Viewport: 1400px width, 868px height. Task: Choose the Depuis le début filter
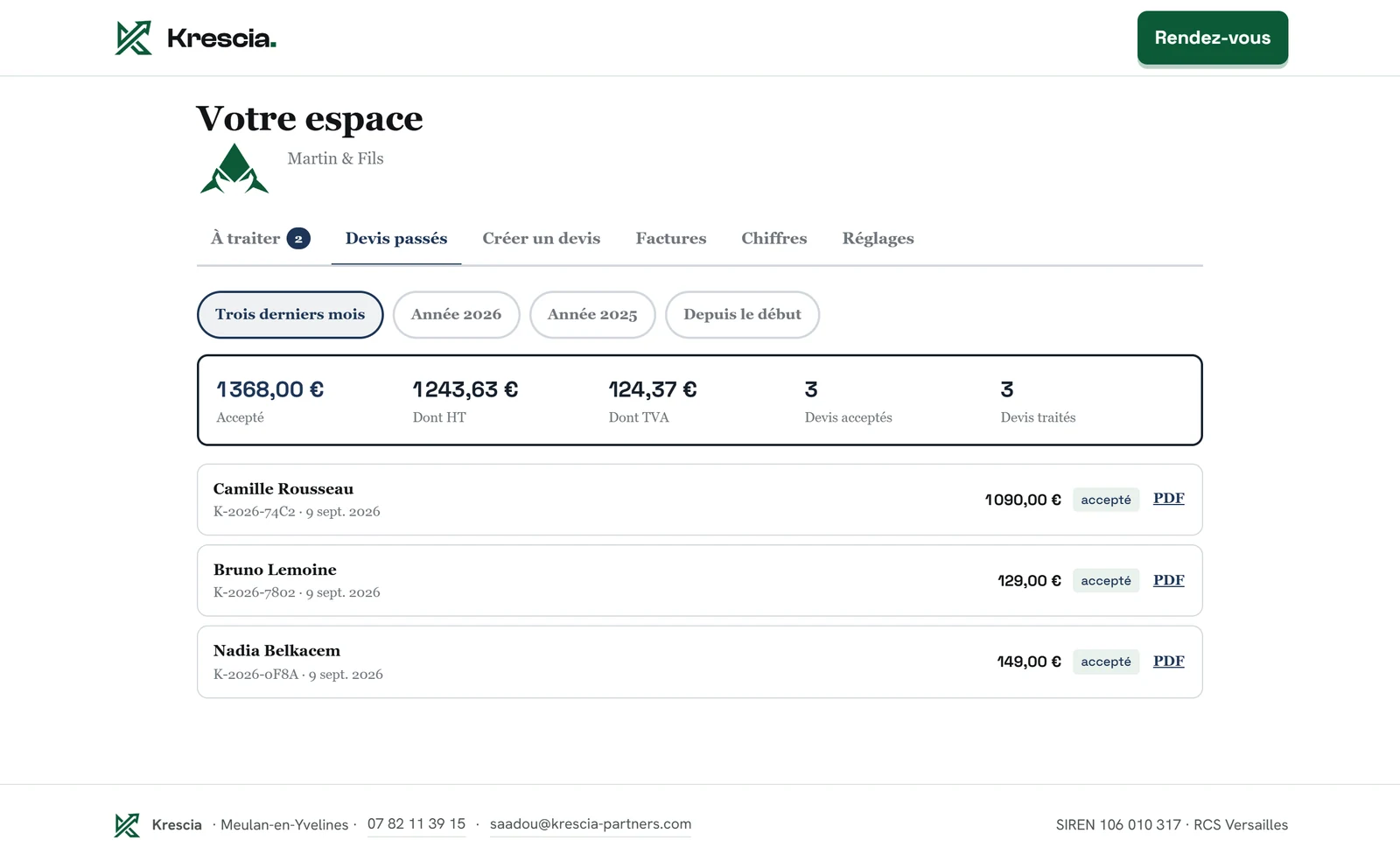[743, 315]
